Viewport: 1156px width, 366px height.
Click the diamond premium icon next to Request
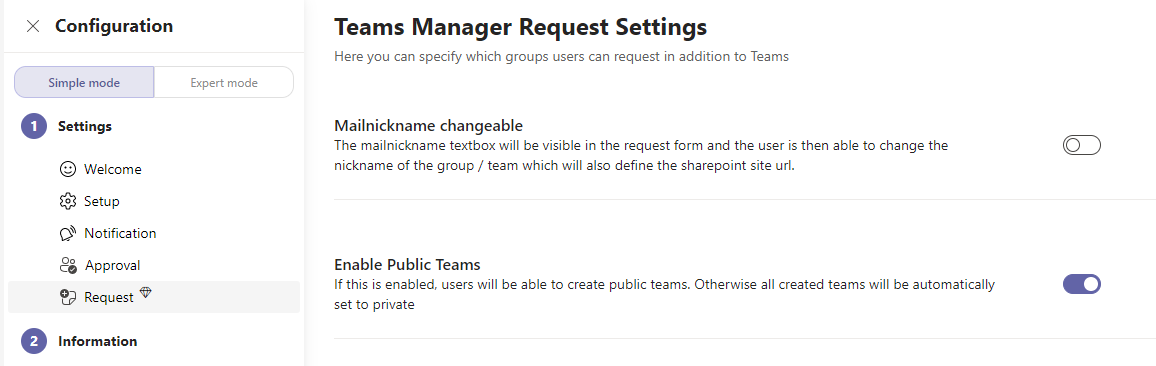pos(145,293)
